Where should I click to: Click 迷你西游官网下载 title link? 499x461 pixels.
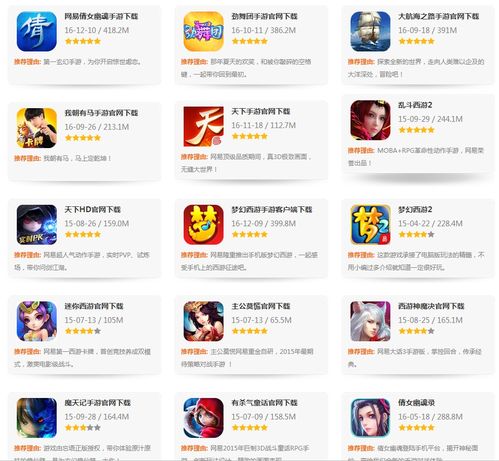94,306
